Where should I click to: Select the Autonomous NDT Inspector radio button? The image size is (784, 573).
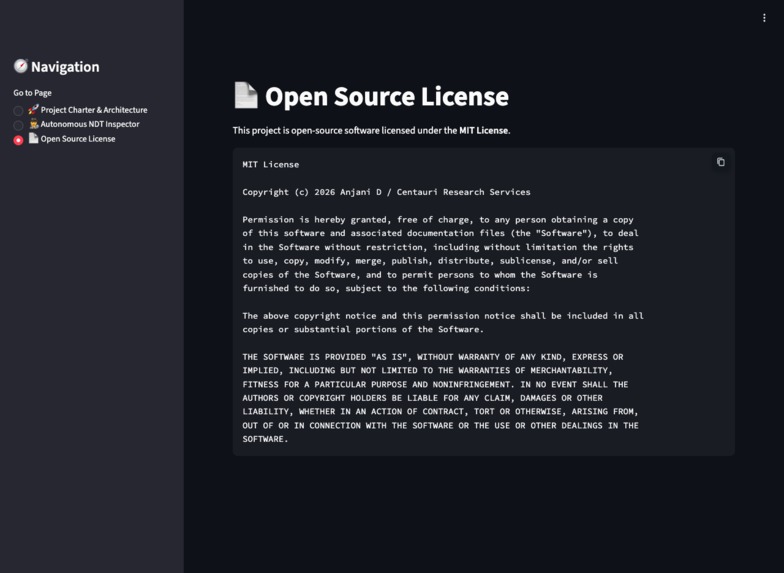click(18, 125)
